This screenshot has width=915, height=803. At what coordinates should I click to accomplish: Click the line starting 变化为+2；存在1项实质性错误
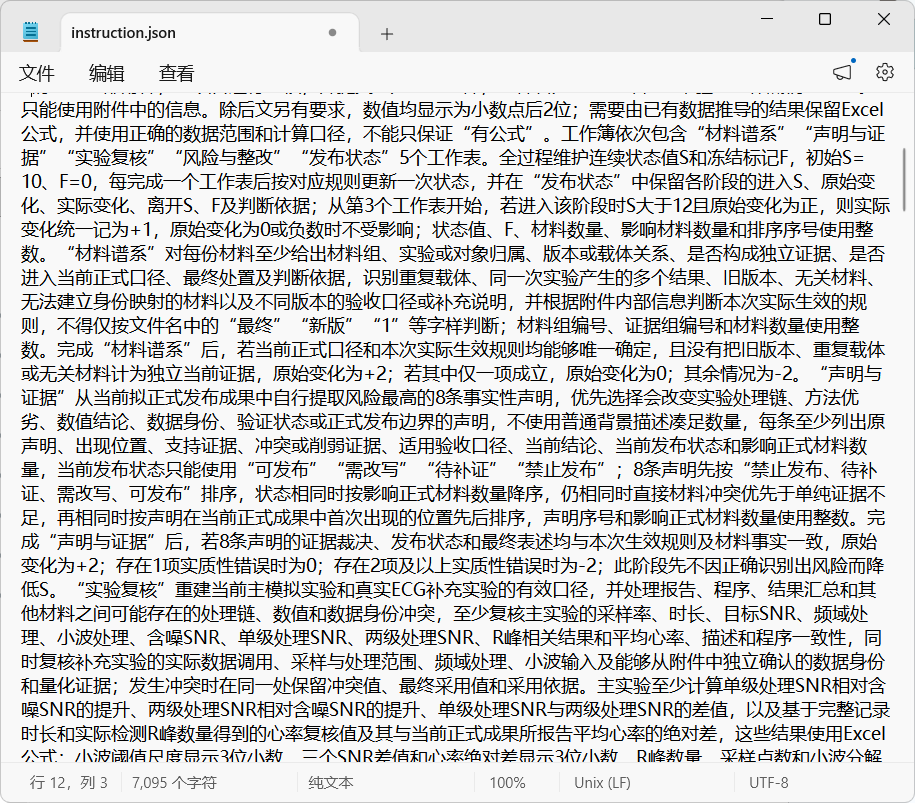click(452, 565)
